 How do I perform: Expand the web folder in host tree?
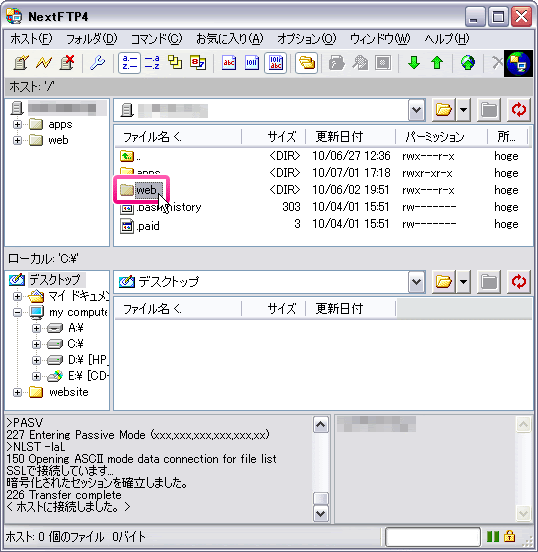coord(17,140)
